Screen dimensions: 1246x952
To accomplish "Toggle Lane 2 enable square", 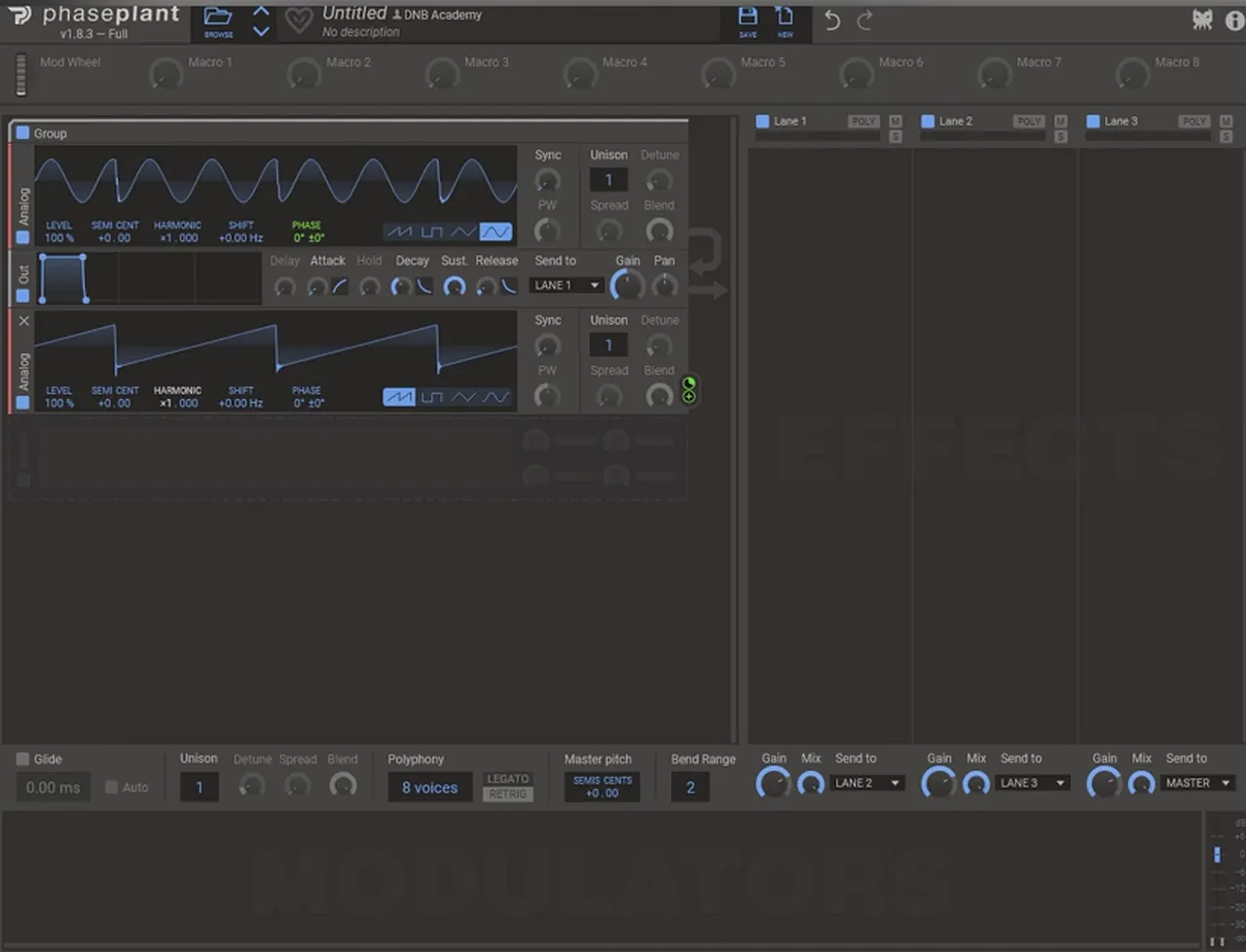I will pos(928,122).
